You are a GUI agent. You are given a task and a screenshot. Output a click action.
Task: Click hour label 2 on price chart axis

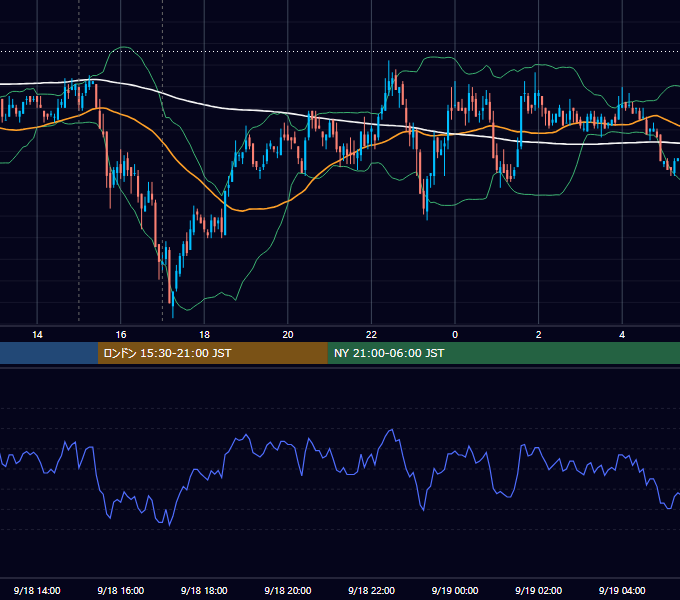click(x=539, y=335)
